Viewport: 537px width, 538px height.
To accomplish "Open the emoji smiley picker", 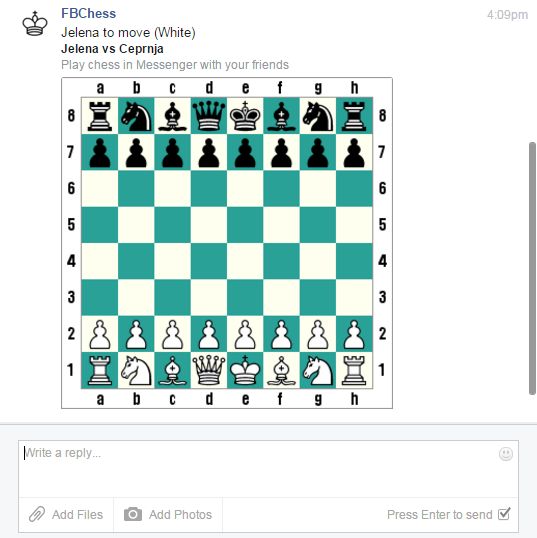I will click(x=506, y=454).
